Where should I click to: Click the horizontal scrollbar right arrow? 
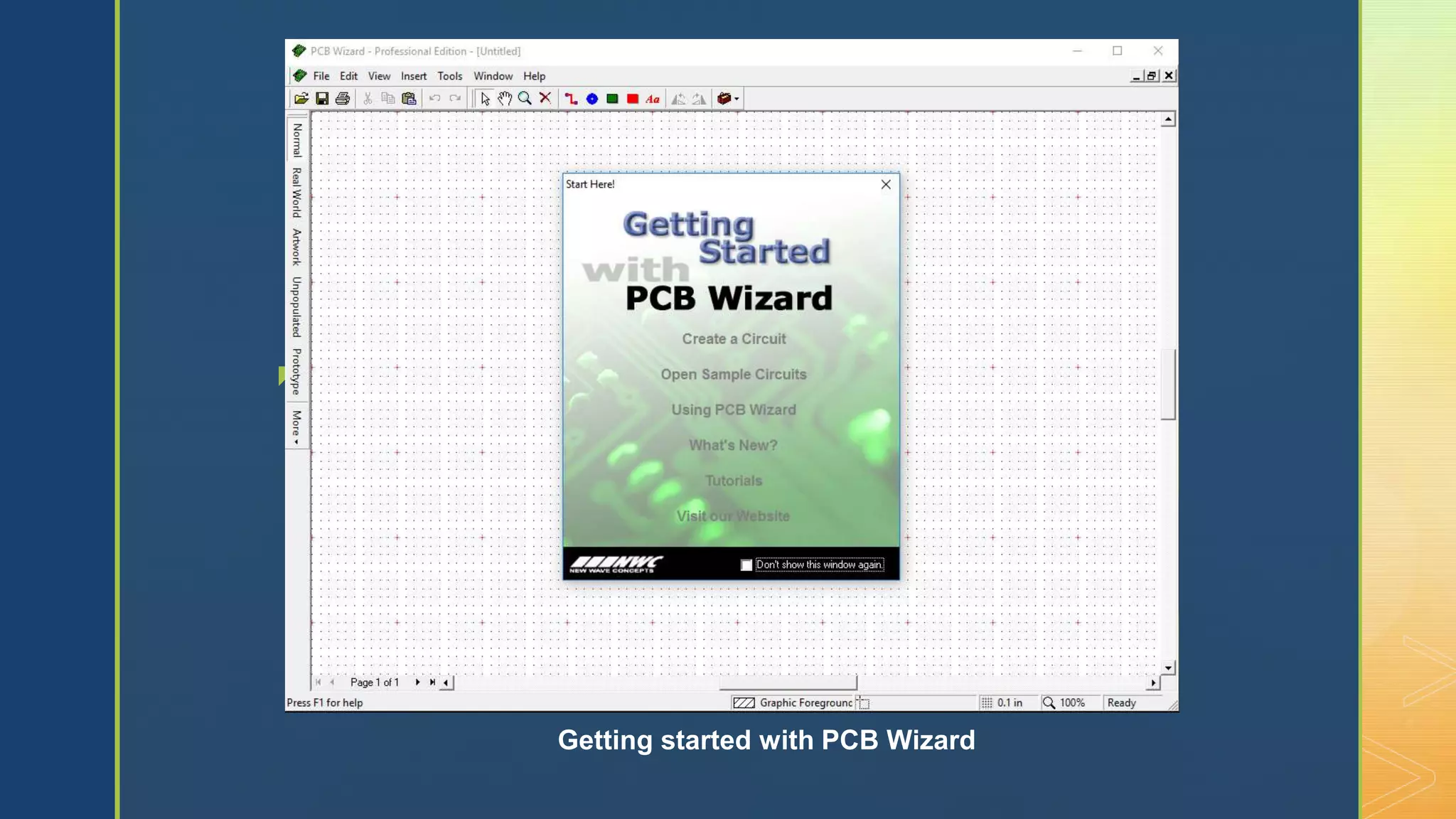[1153, 682]
